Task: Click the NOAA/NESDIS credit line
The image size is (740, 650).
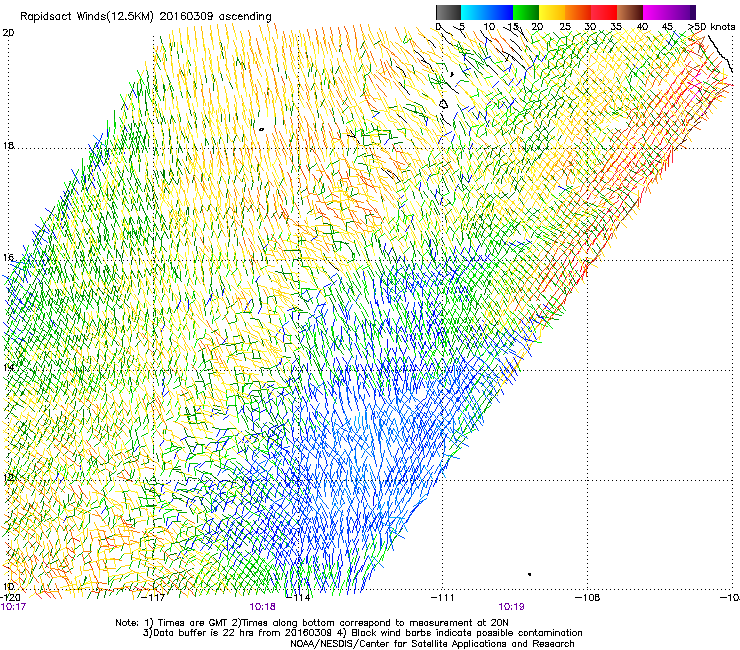Action: tap(432, 644)
